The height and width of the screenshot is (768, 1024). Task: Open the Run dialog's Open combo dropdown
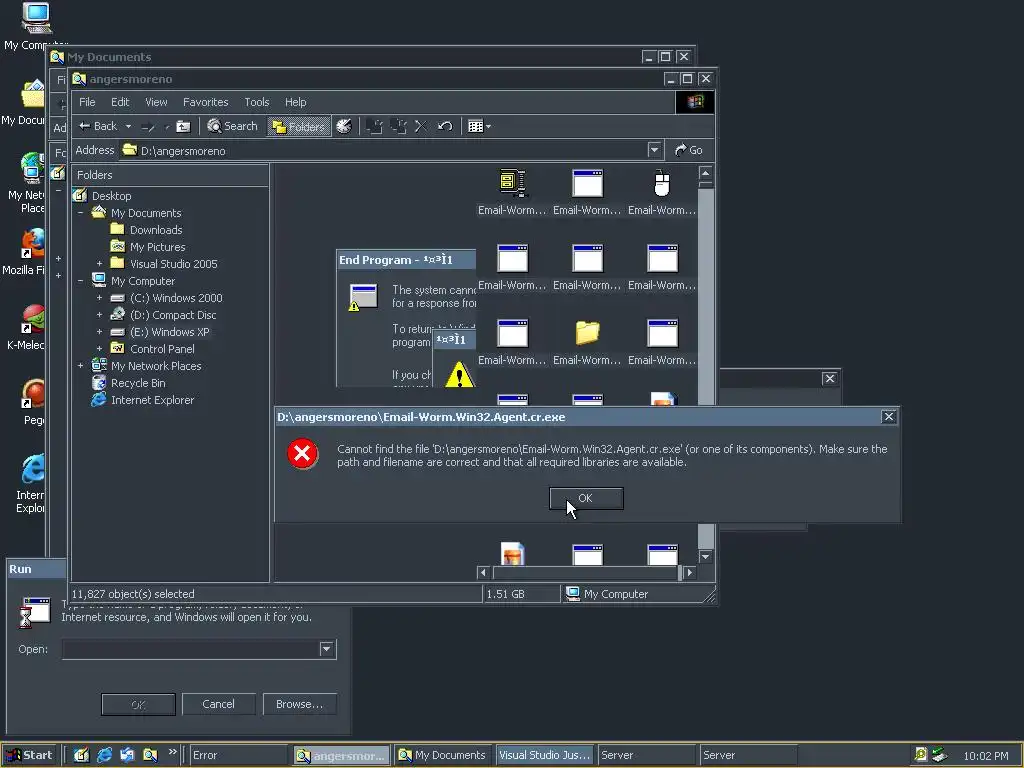point(327,648)
